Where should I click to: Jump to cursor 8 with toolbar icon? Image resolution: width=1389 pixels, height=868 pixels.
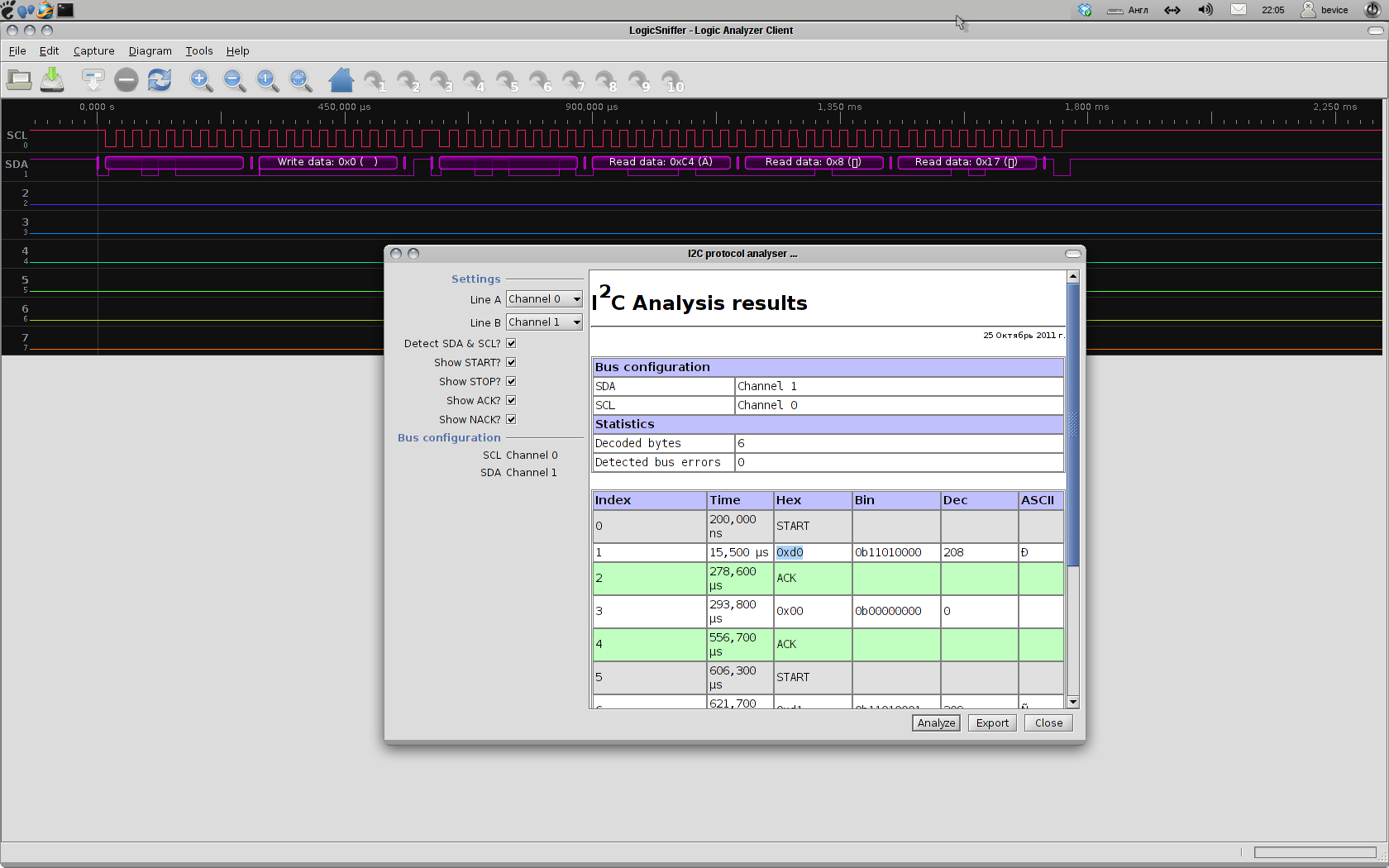point(606,80)
